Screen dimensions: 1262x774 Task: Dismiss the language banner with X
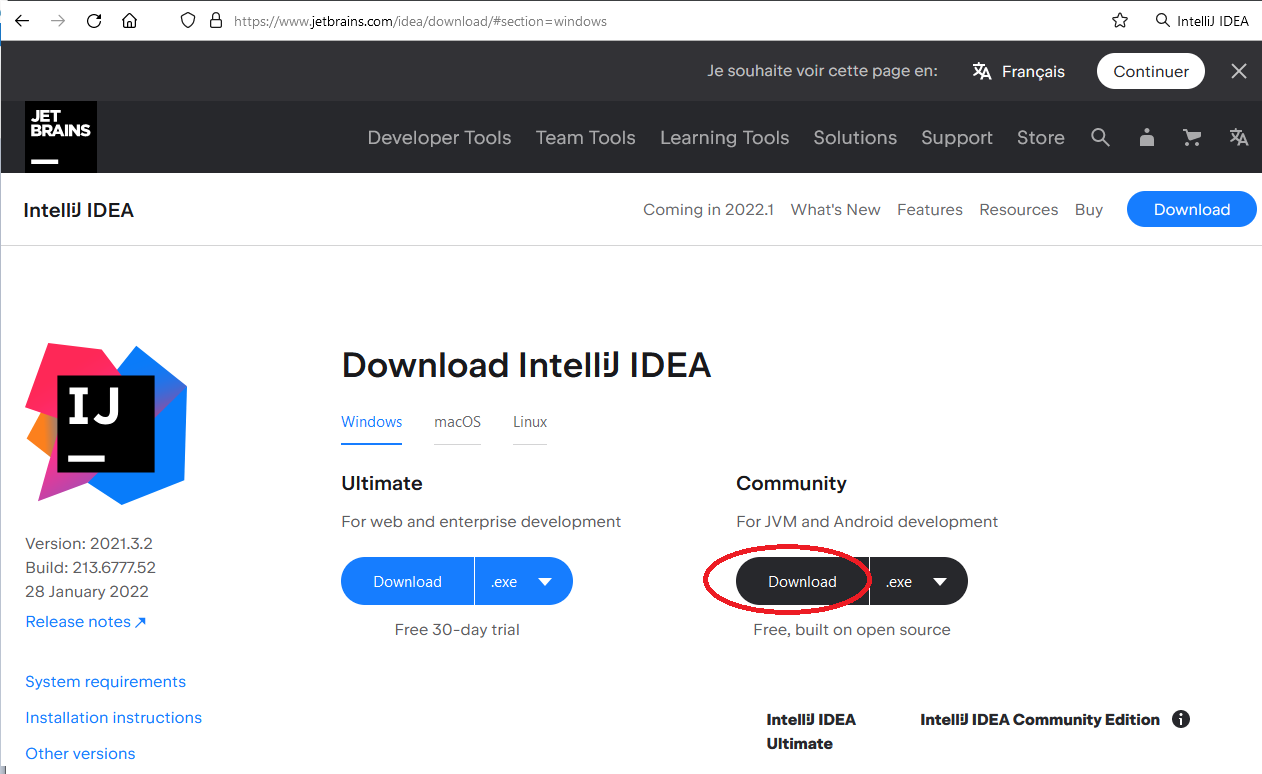tap(1239, 71)
